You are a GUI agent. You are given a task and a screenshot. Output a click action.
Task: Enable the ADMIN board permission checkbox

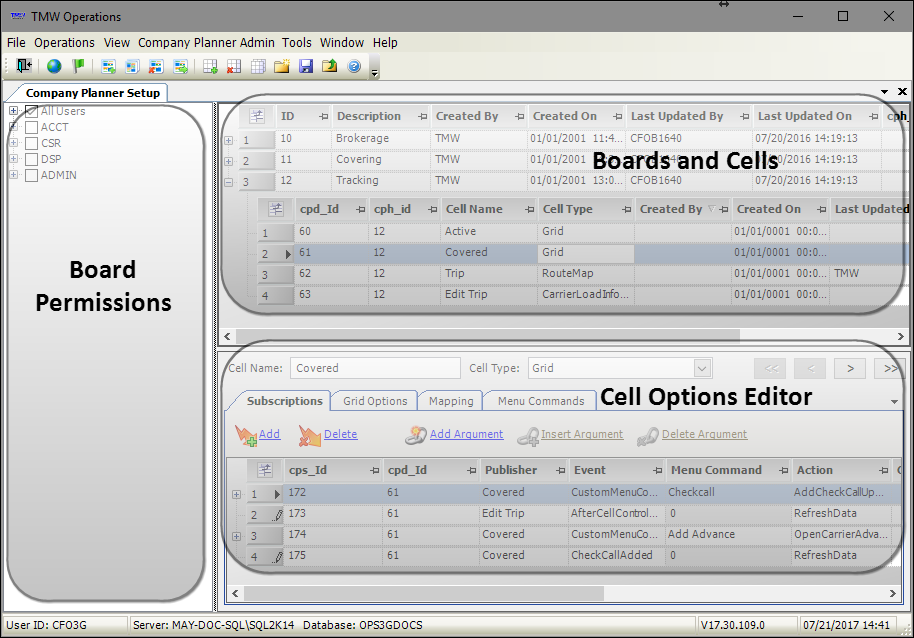point(31,173)
